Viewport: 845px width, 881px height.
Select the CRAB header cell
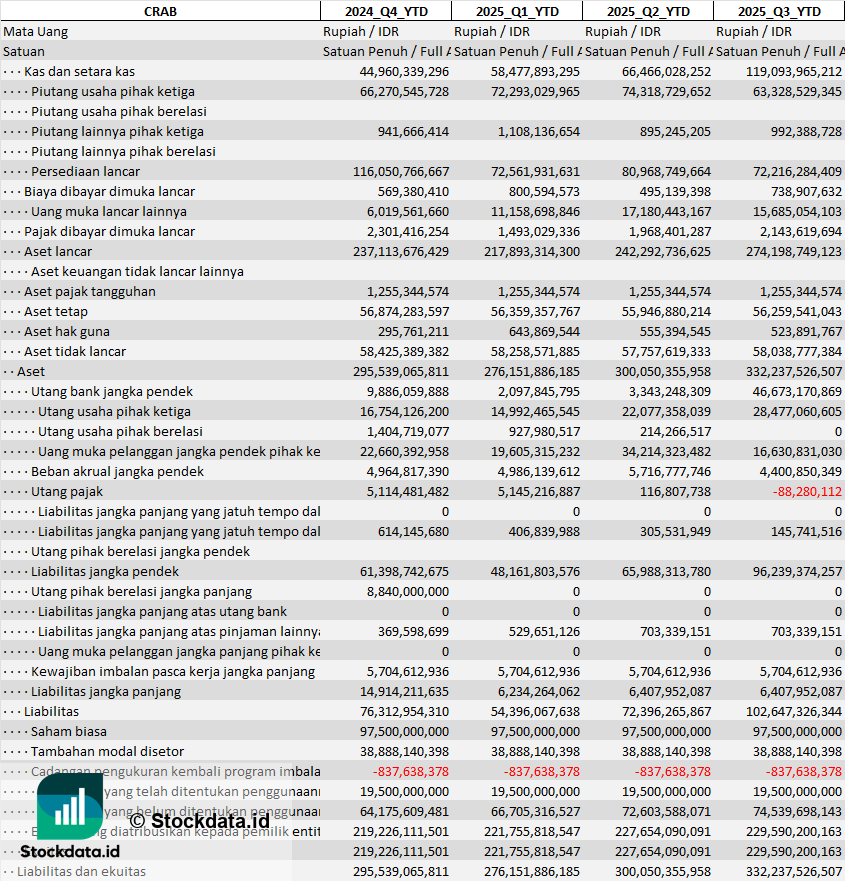point(163,11)
